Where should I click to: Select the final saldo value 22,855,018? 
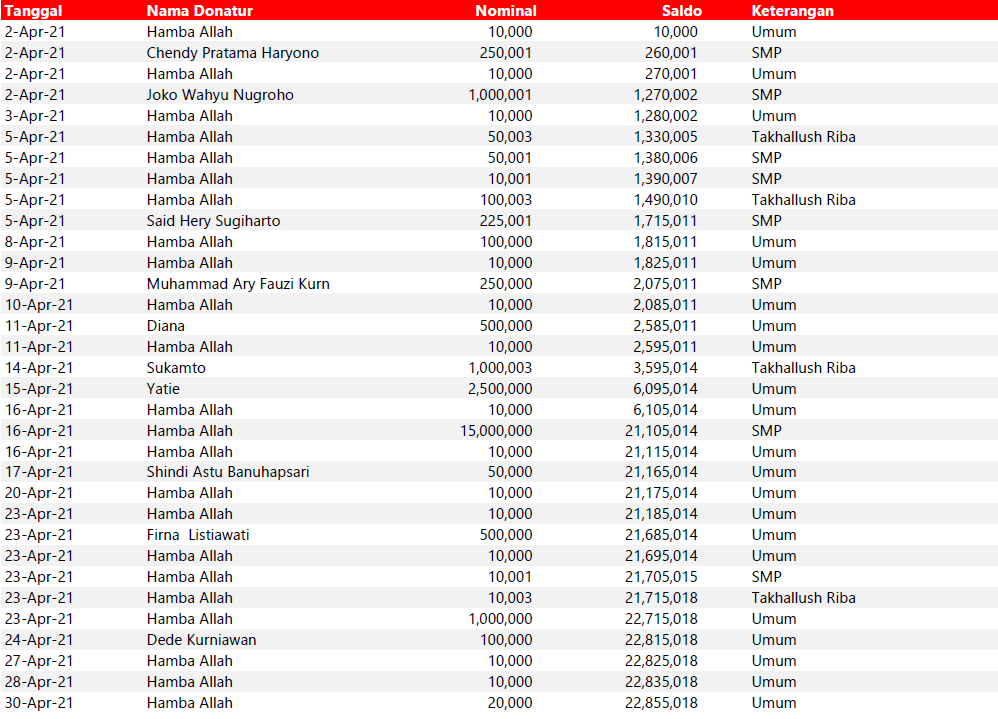point(661,703)
